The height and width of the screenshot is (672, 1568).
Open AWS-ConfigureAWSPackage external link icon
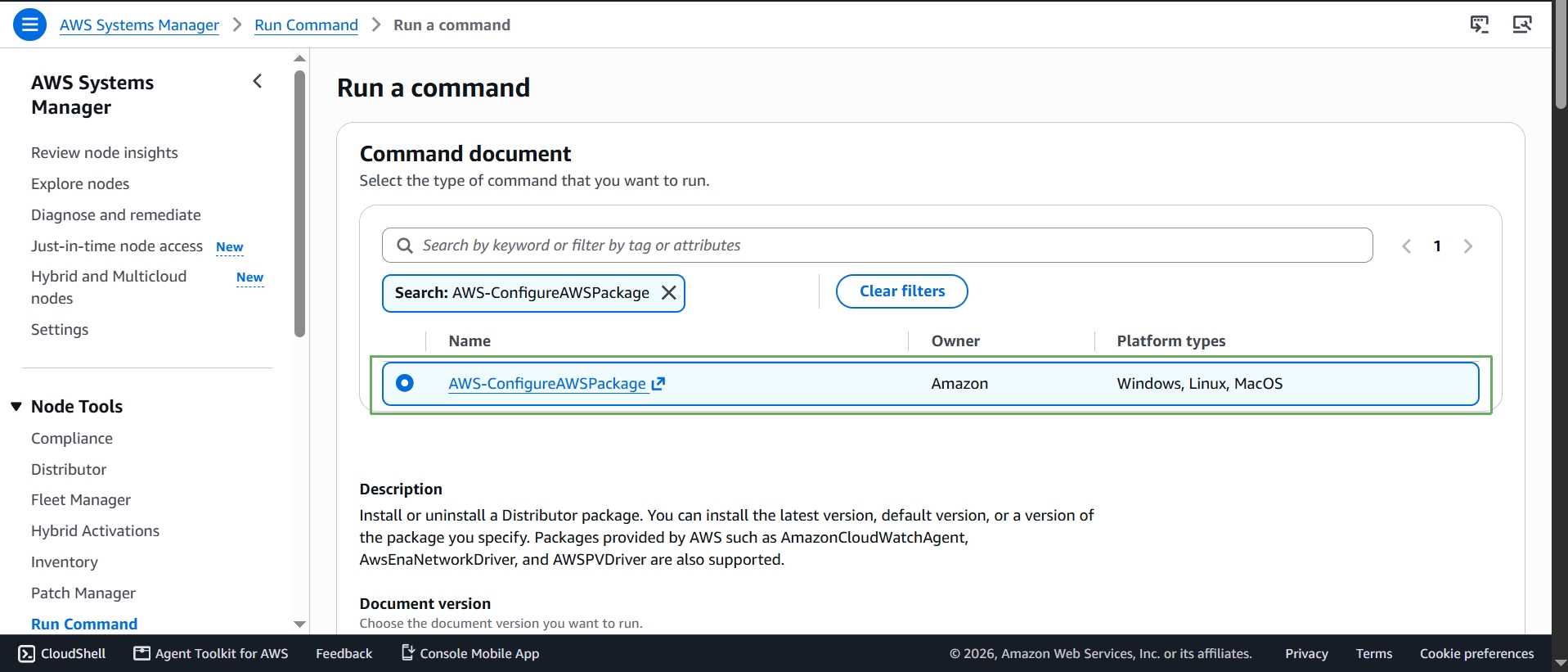(x=658, y=383)
